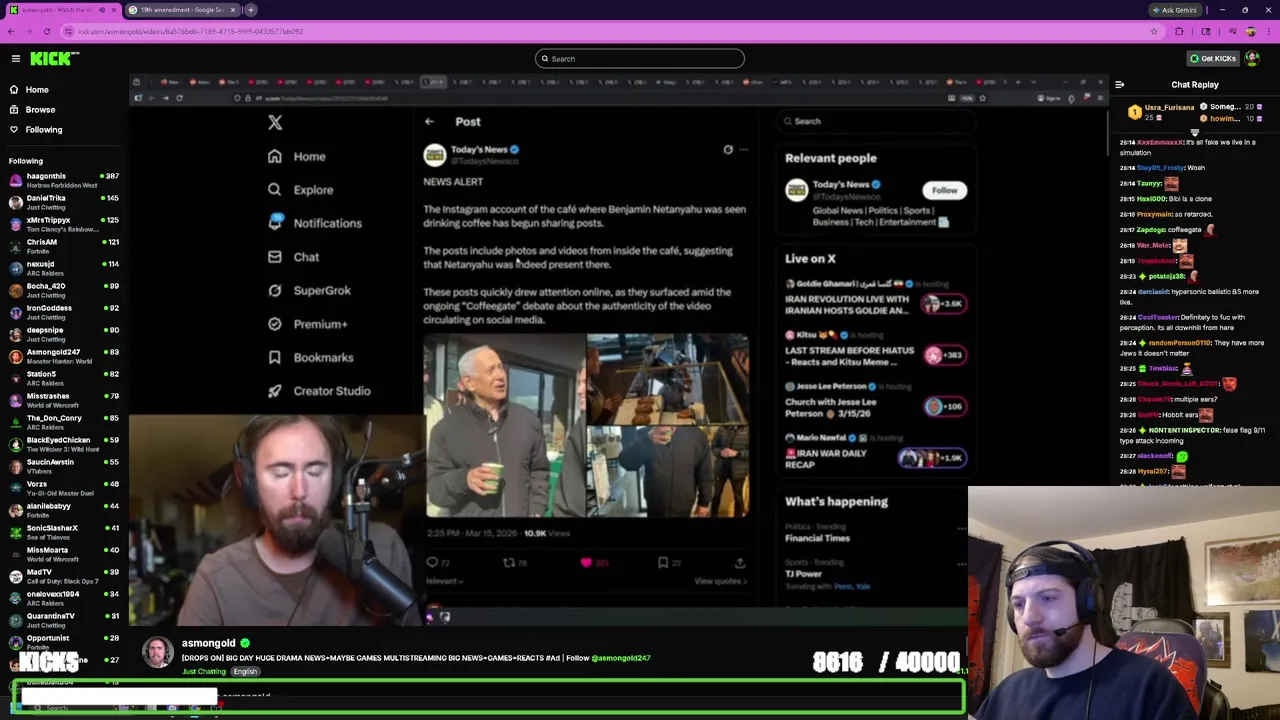The image size is (1280, 720).
Task: Open SuperGrok in the X sidebar
Action: [309, 290]
